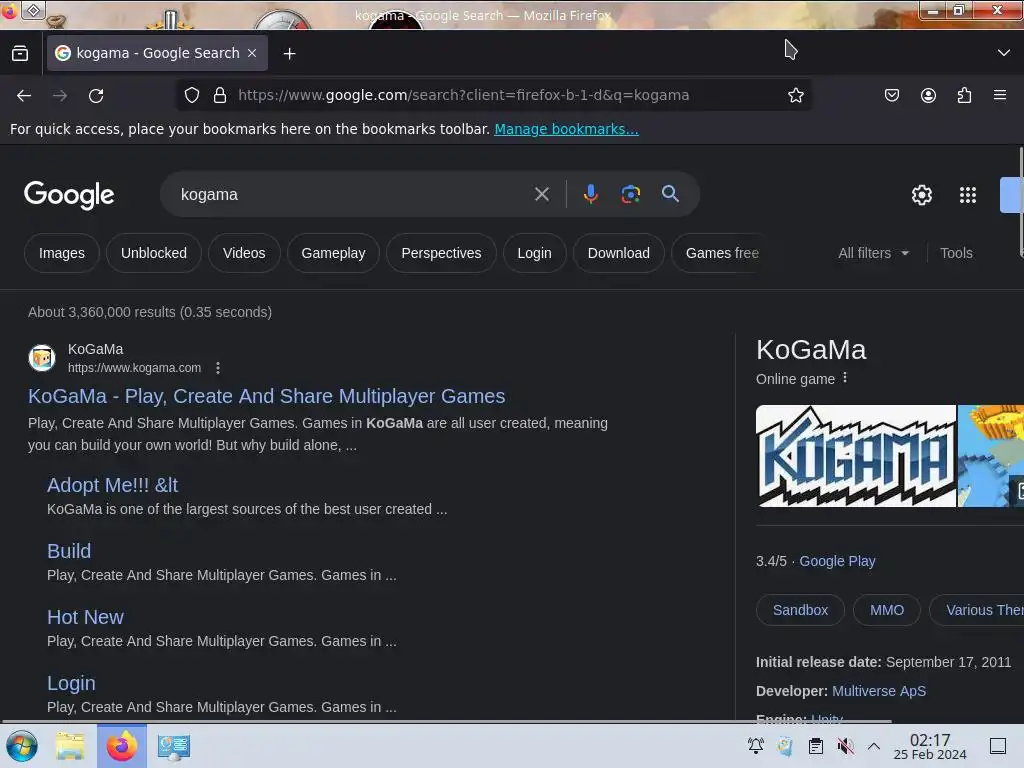Unmute audio via the tray speaker icon

coord(845,746)
